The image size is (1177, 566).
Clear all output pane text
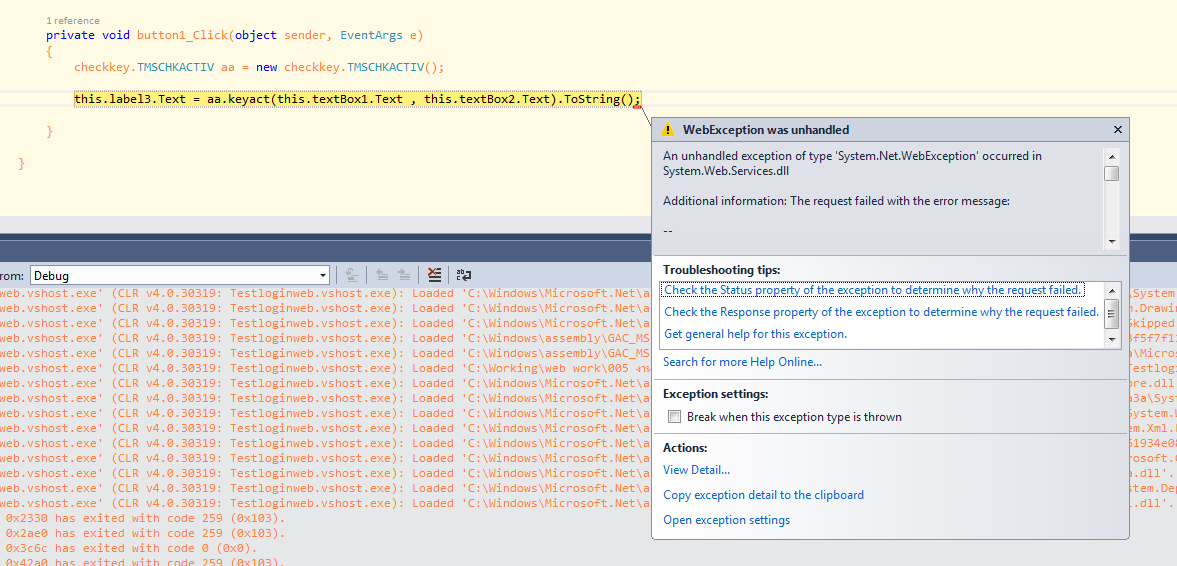point(434,275)
